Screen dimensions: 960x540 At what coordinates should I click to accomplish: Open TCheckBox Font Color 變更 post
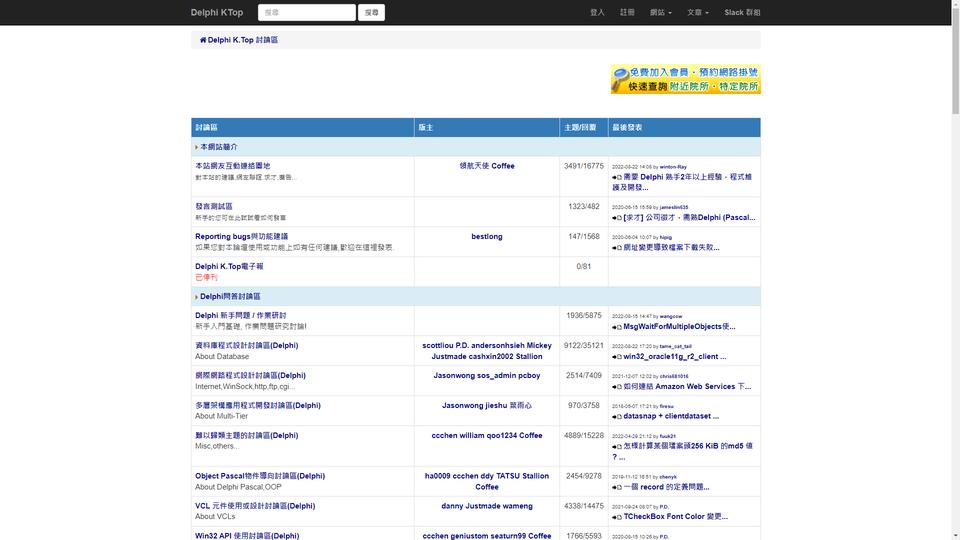point(675,516)
